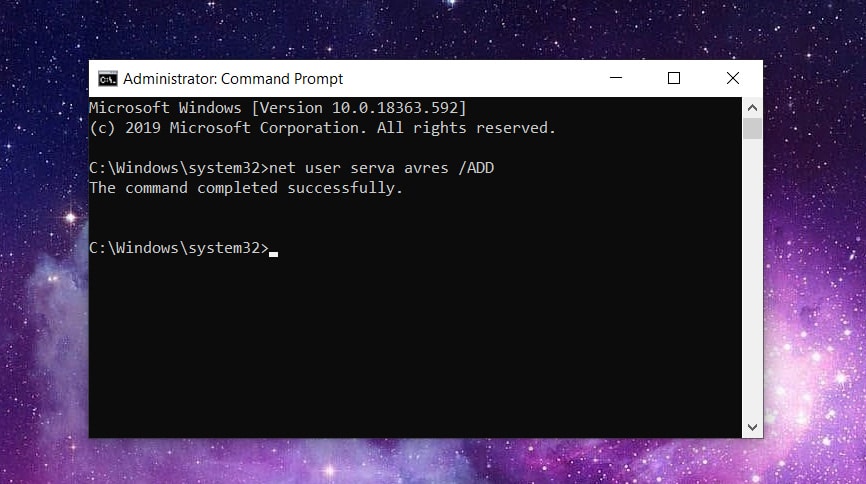The image size is (866, 484).
Task: Close the Administrator: Command Prompt window
Action: (733, 78)
